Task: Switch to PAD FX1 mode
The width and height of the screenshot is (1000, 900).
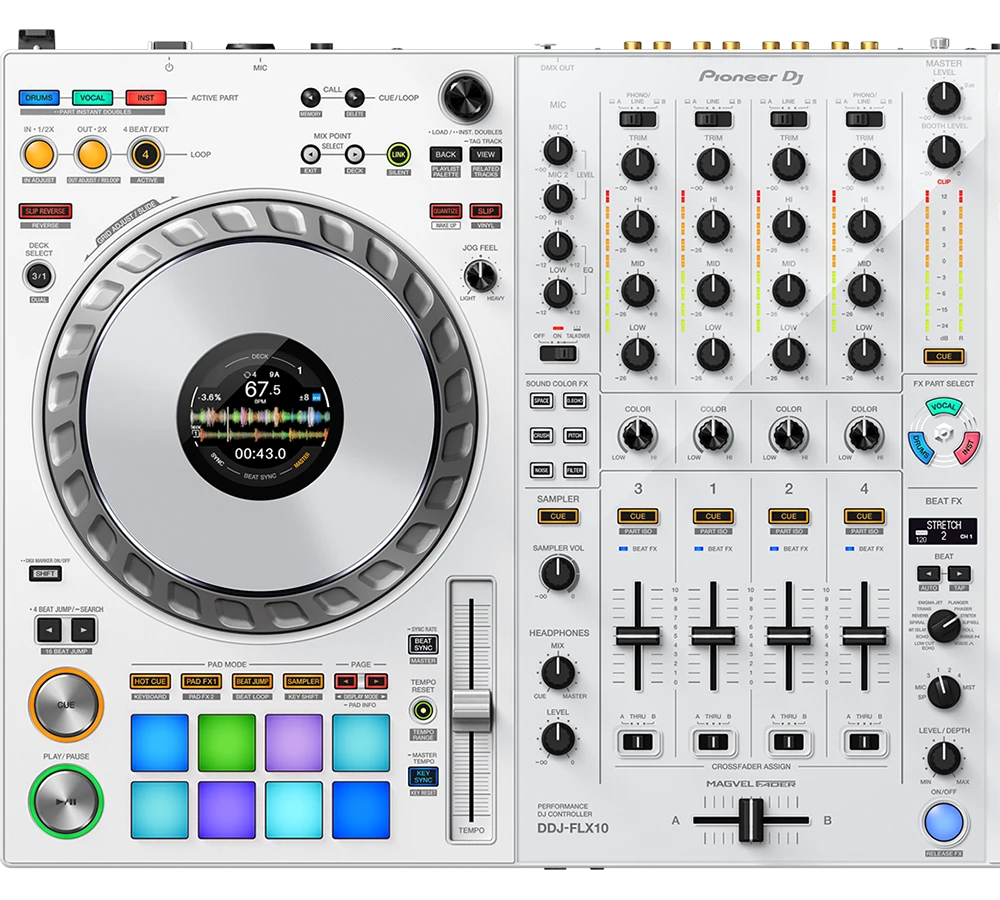Action: tap(199, 680)
